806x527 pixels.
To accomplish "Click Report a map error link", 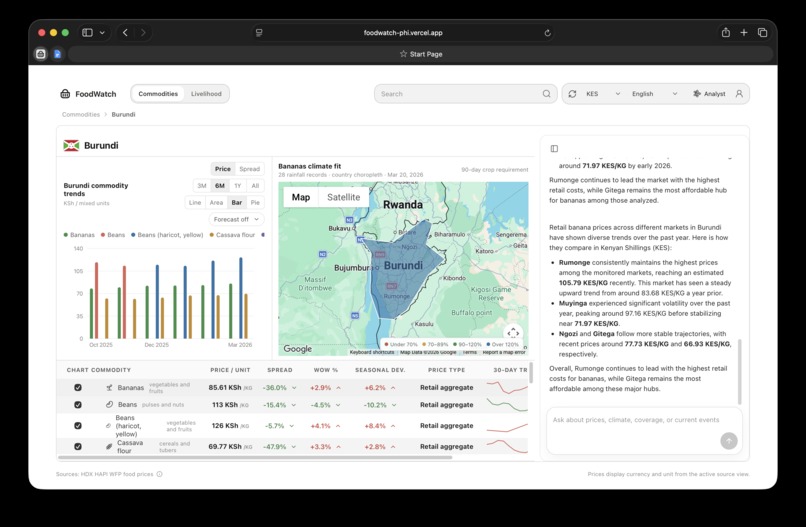I will pos(504,352).
